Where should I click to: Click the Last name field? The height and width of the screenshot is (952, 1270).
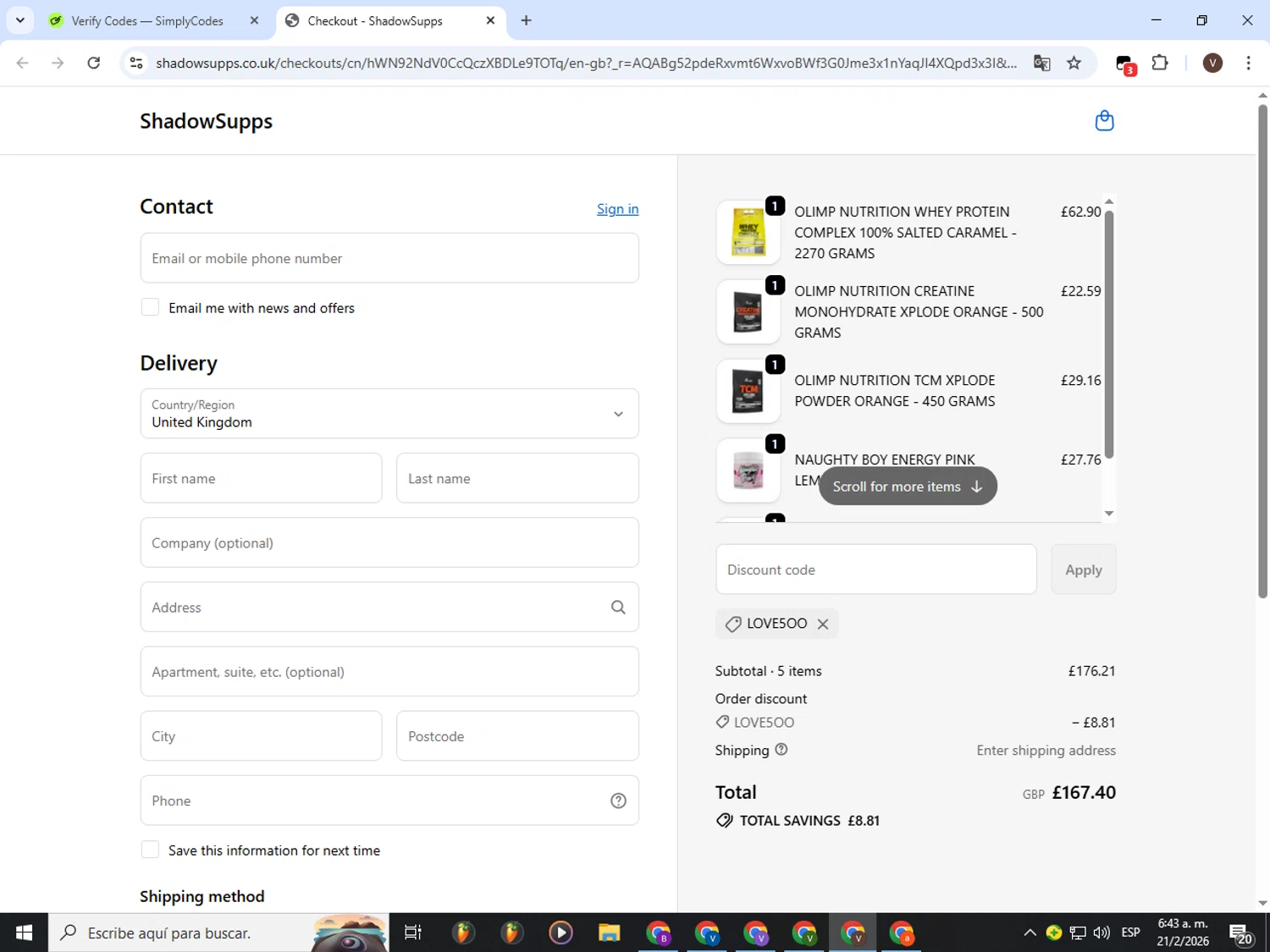(x=517, y=478)
